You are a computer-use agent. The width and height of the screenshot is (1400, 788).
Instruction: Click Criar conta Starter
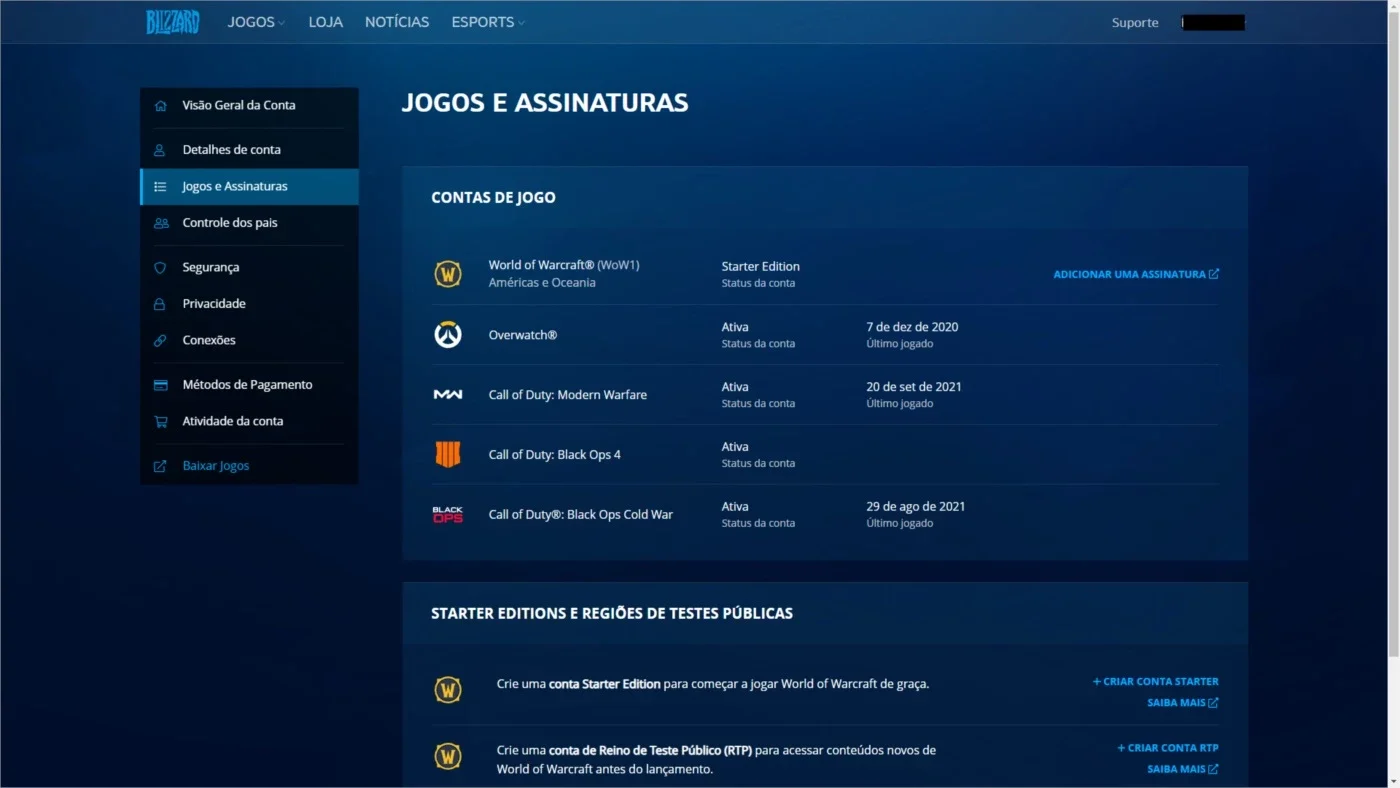[1155, 682]
